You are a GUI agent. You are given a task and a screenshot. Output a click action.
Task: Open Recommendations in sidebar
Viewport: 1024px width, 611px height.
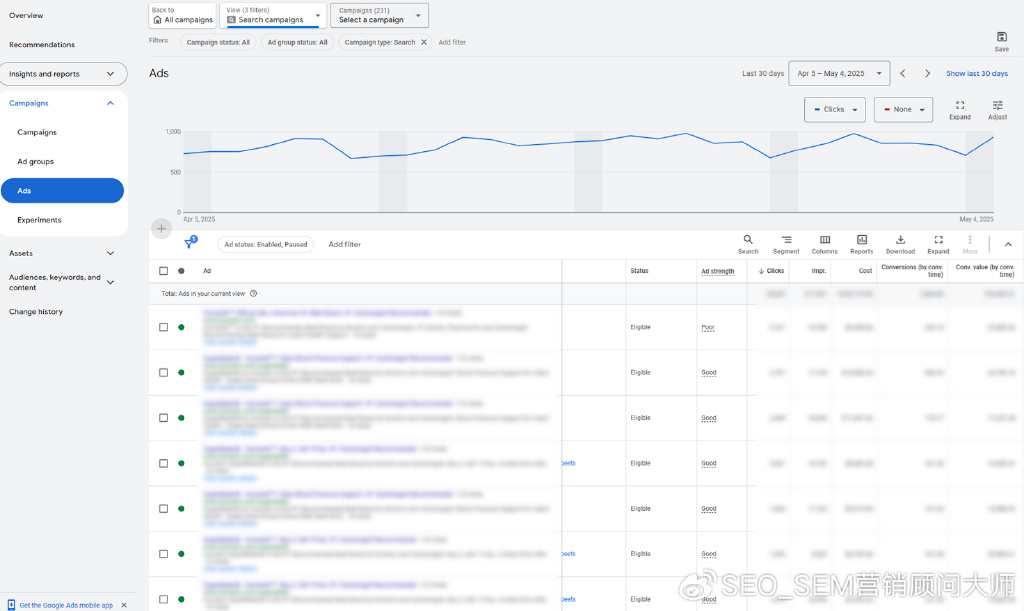[x=42, y=44]
